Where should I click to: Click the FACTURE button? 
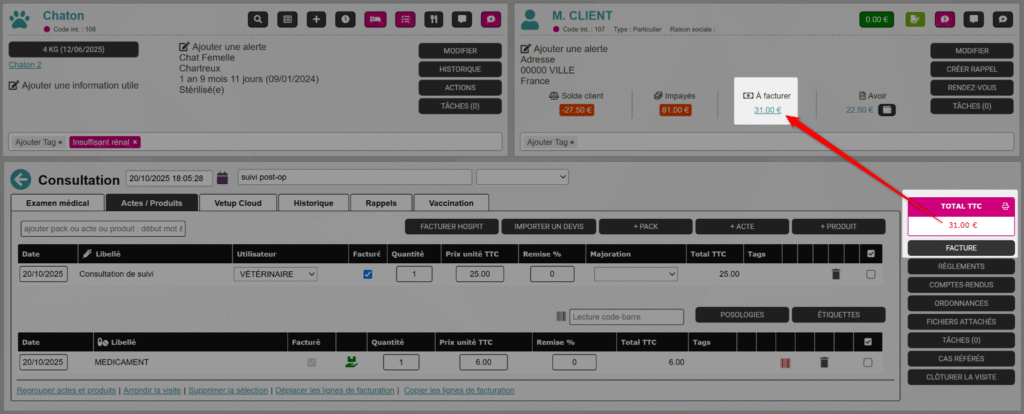tap(960, 247)
